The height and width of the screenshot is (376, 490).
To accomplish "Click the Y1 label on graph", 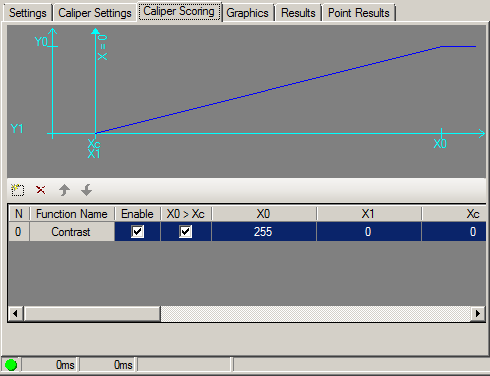I will (17, 129).
